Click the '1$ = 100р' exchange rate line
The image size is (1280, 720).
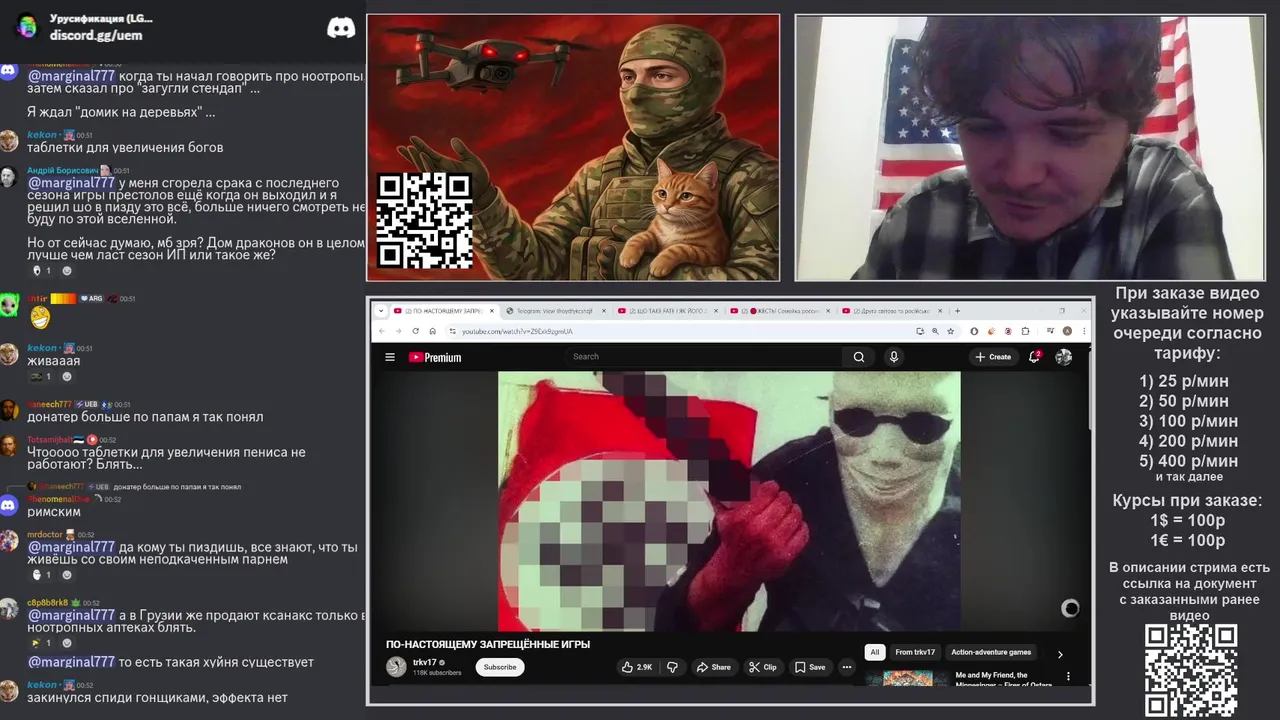pyautogui.click(x=1187, y=520)
